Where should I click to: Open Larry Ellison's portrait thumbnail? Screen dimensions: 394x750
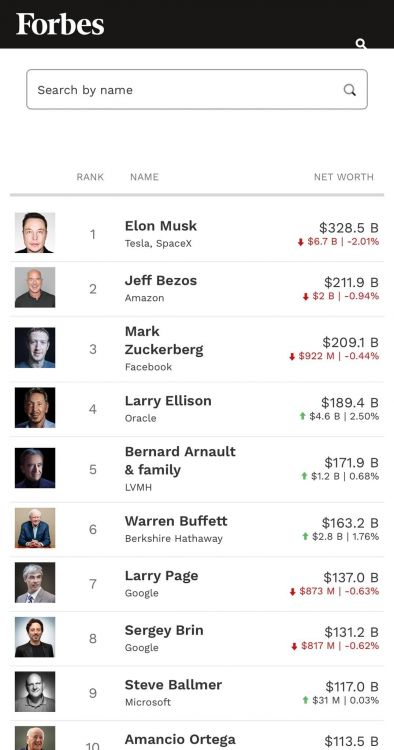point(35,408)
